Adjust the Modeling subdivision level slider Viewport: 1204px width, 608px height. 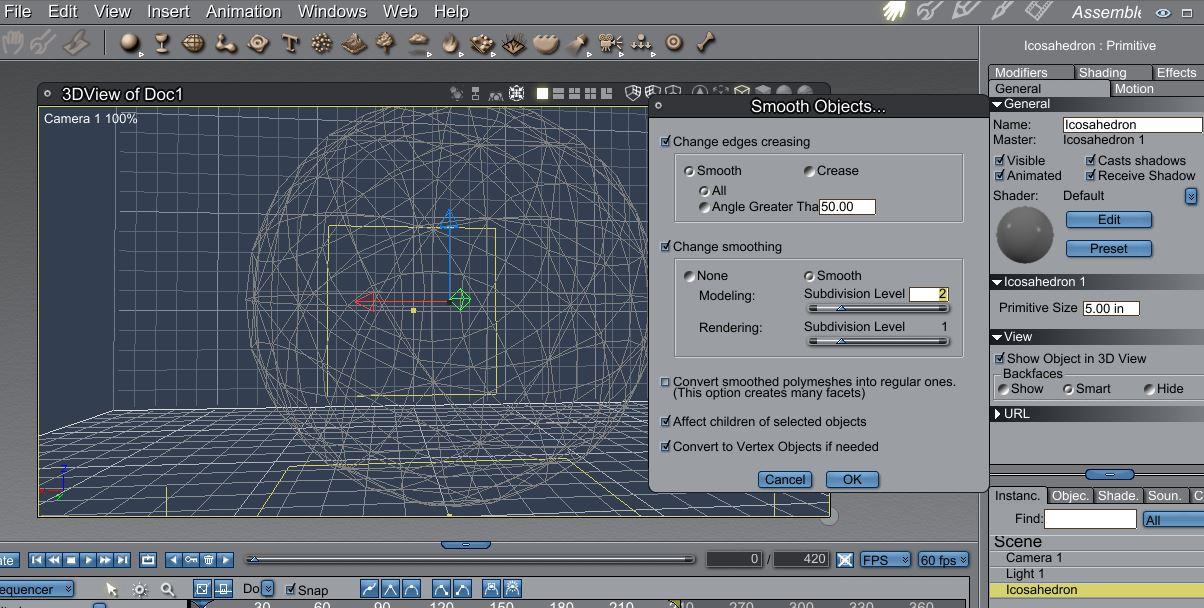[877, 309]
